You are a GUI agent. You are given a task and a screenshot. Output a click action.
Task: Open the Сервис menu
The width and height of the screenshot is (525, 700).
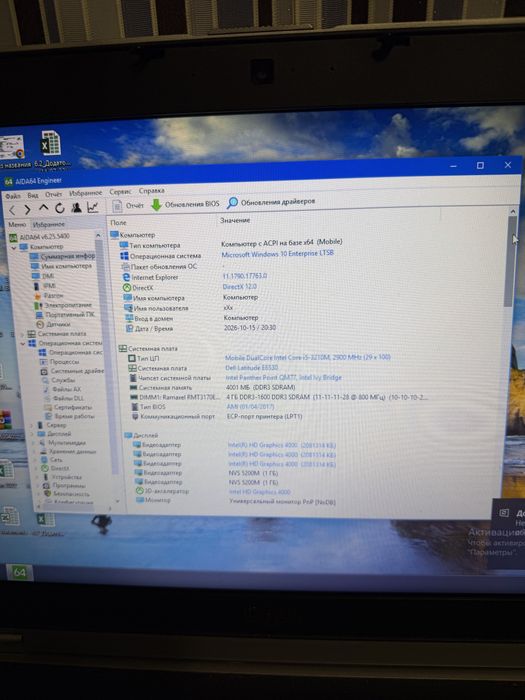121,192
